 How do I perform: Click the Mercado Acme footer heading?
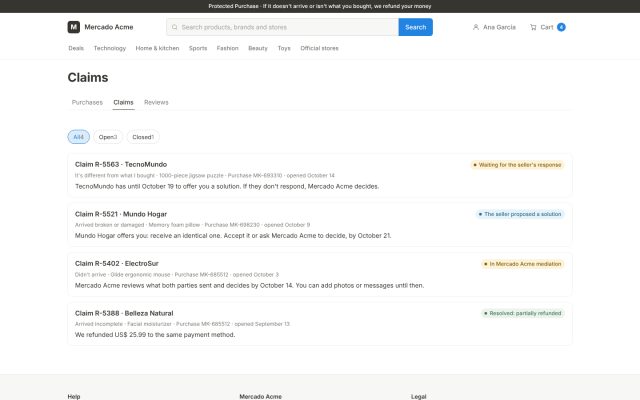tap(260, 396)
